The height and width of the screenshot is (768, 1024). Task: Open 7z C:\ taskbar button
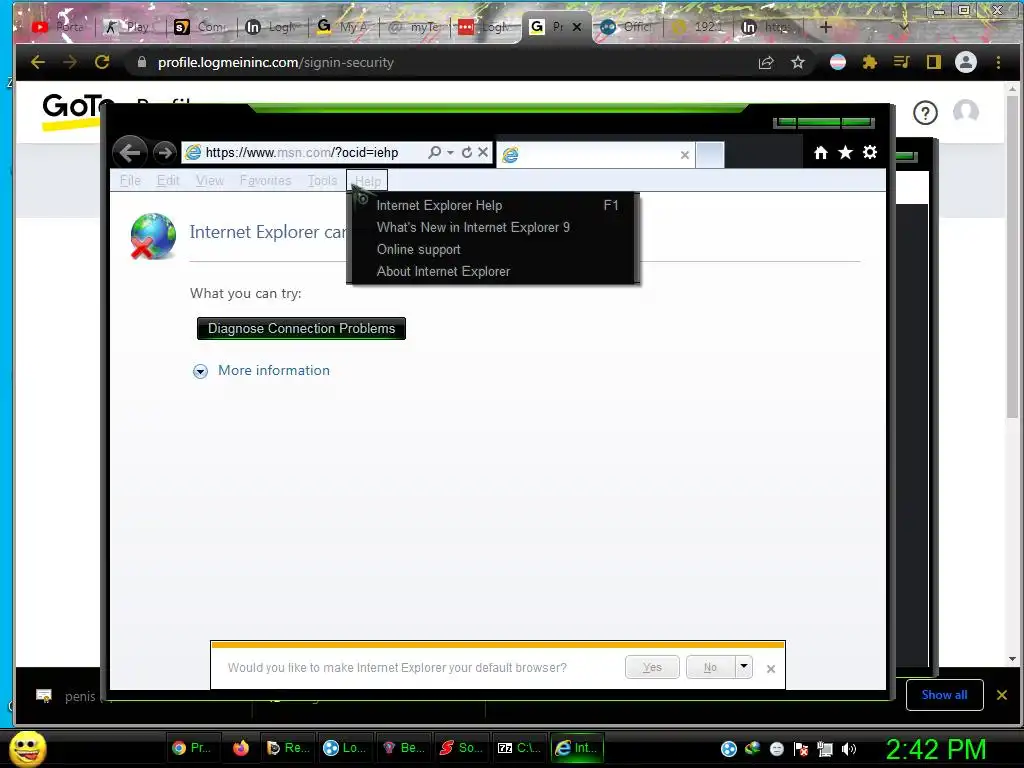(x=520, y=748)
